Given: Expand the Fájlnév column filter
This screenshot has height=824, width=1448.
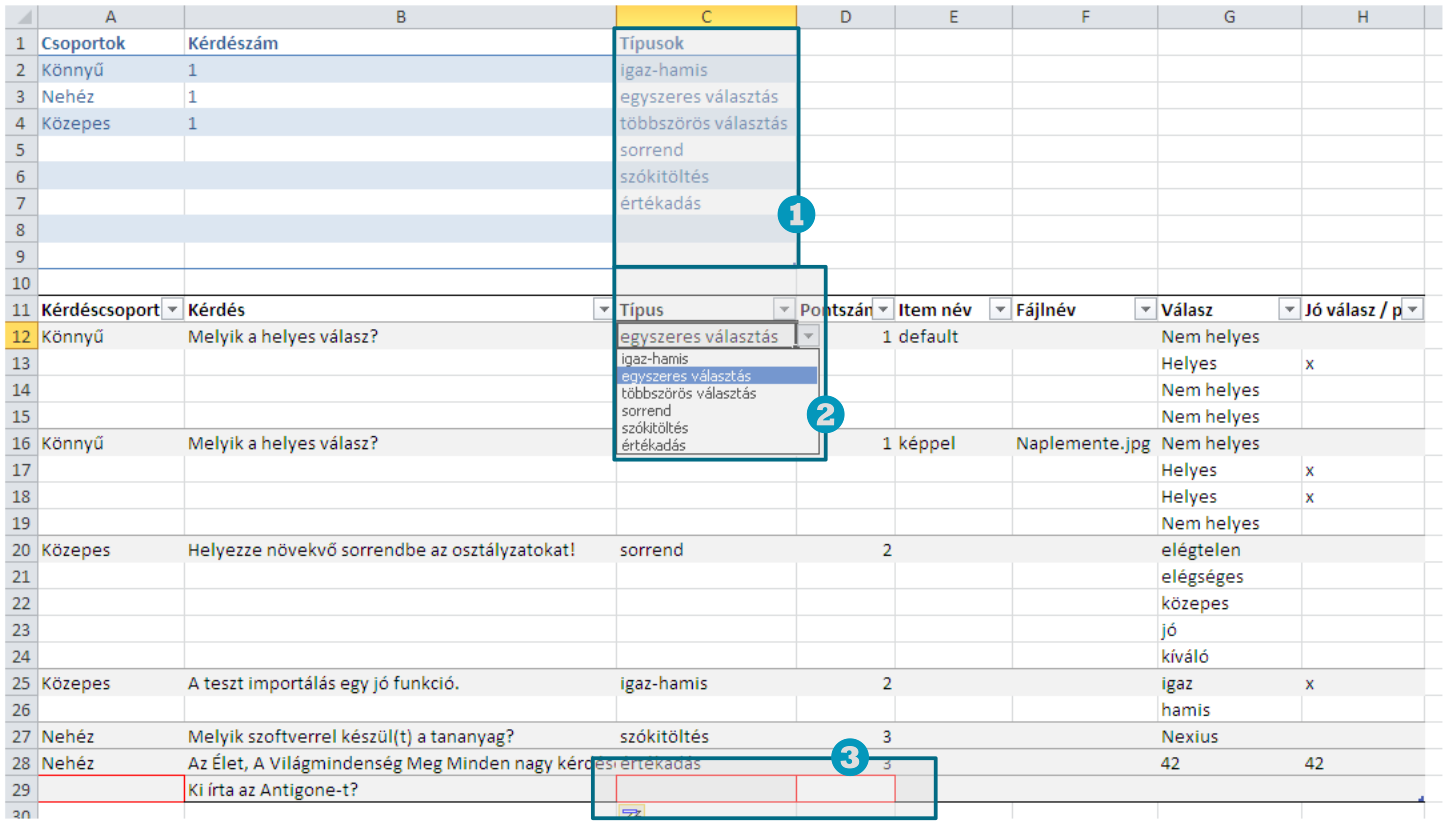Looking at the screenshot, I should pos(1144,310).
